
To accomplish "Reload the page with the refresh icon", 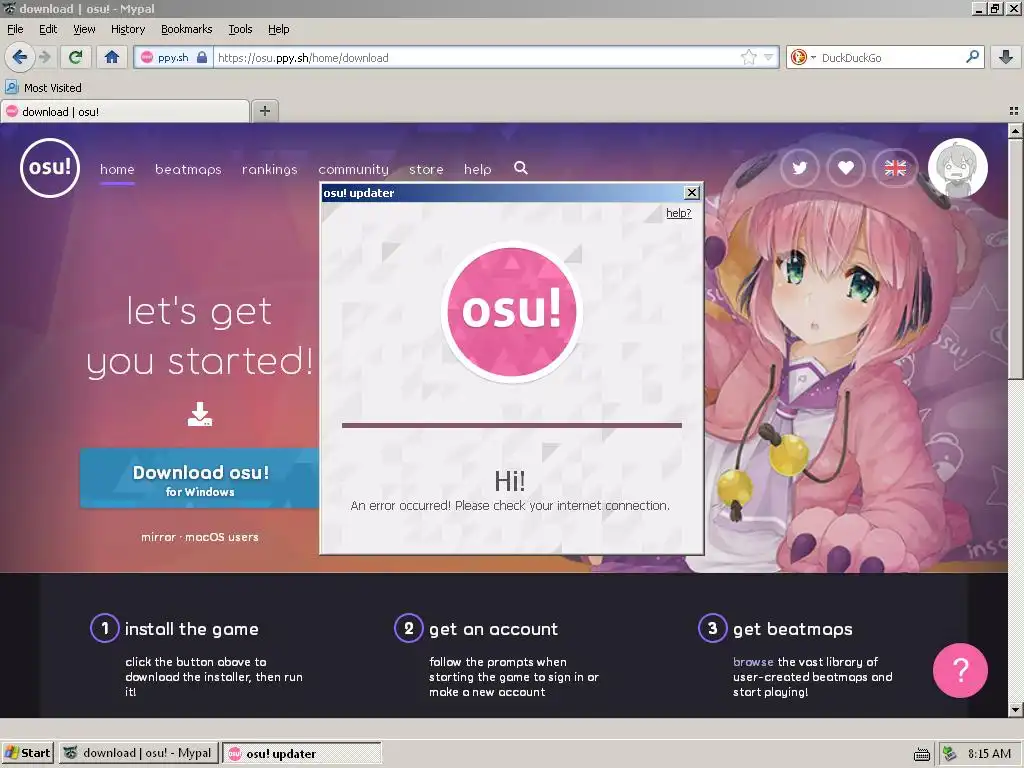I will 75,57.
